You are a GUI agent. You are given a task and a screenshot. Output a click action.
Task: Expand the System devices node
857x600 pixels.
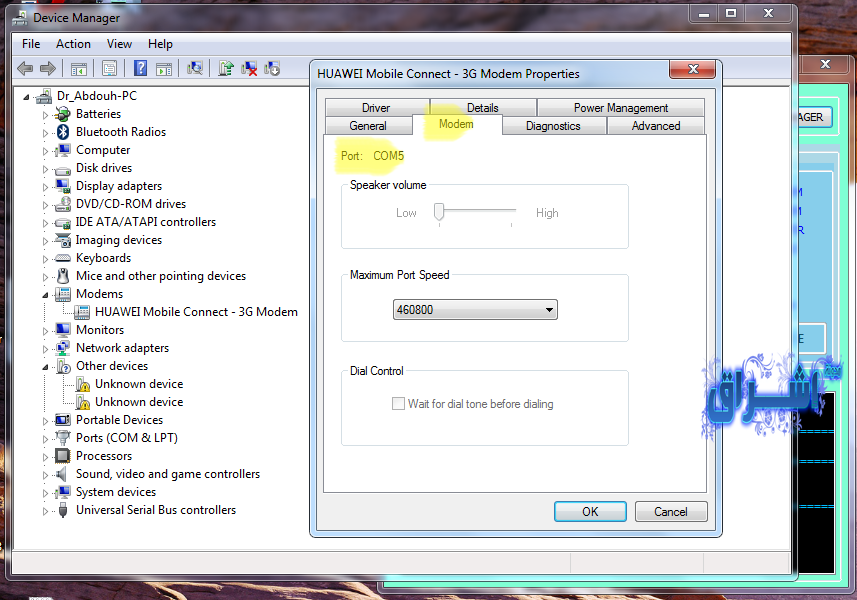[x=45, y=493]
